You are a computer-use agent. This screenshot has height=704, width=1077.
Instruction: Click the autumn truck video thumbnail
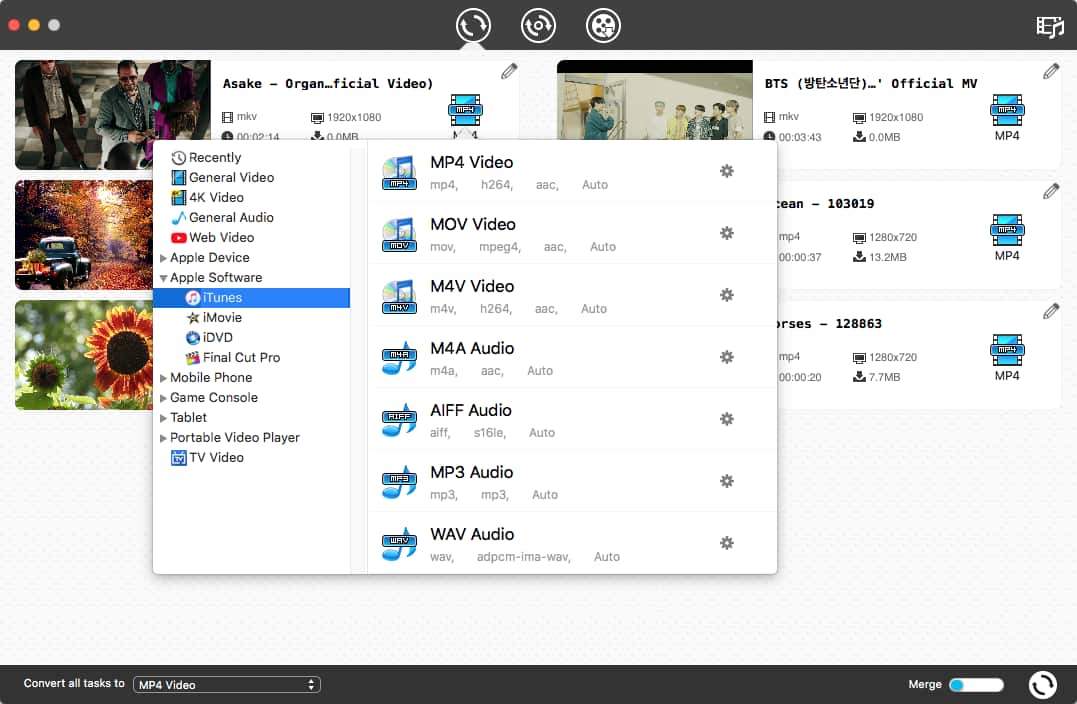[84, 235]
